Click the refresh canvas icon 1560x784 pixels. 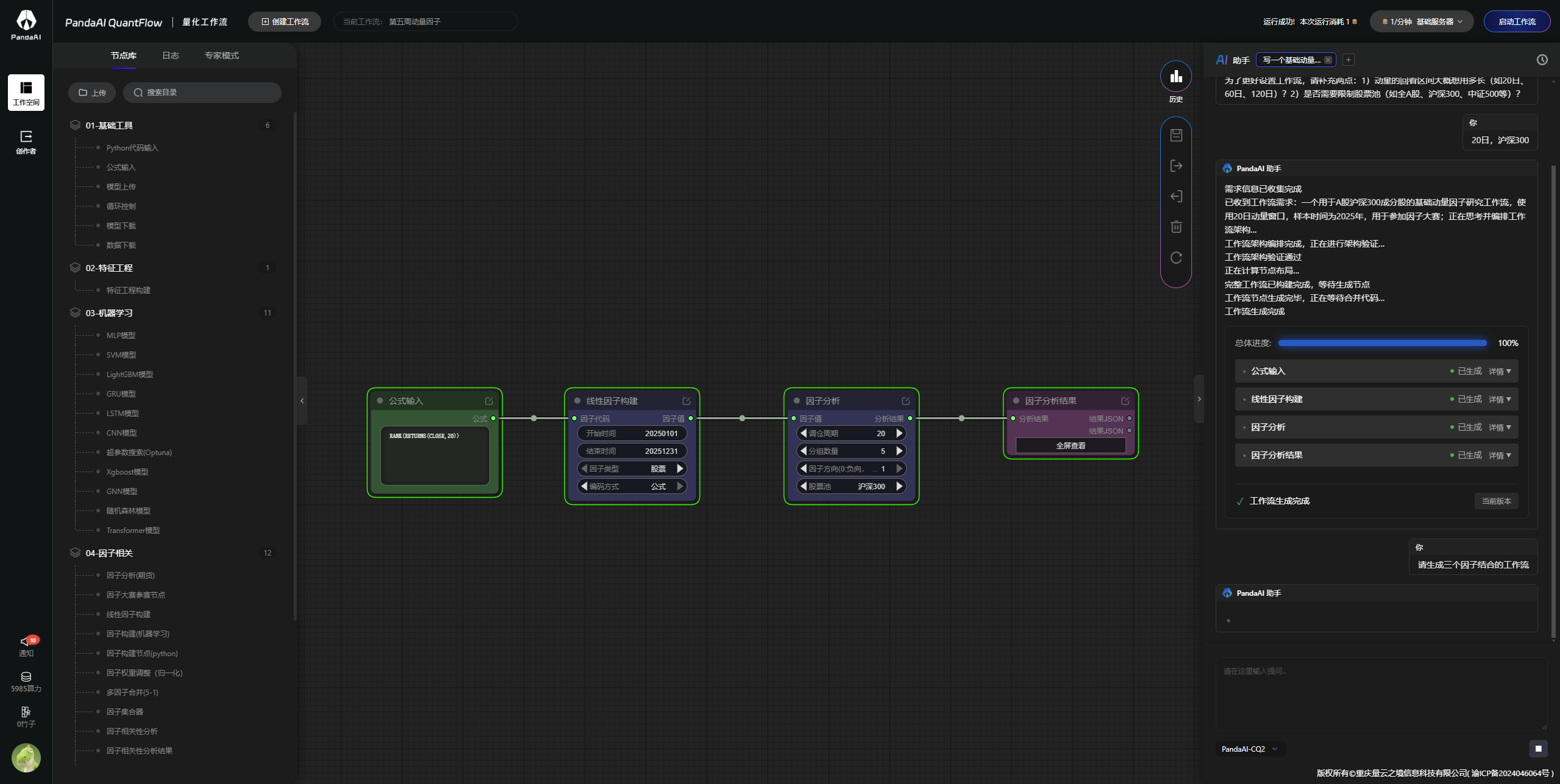(x=1176, y=257)
